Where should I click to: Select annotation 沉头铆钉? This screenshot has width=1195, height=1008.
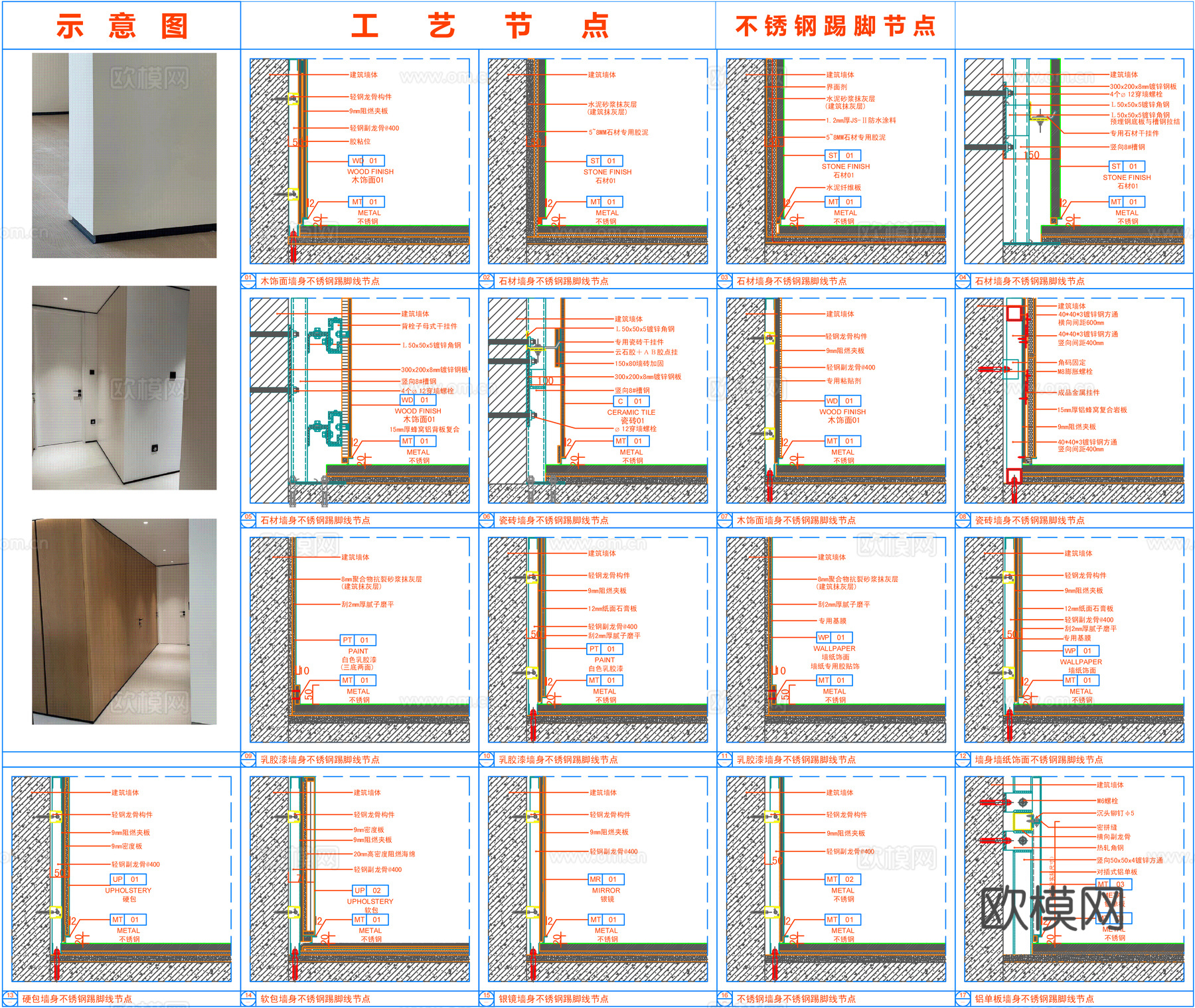1115,813
